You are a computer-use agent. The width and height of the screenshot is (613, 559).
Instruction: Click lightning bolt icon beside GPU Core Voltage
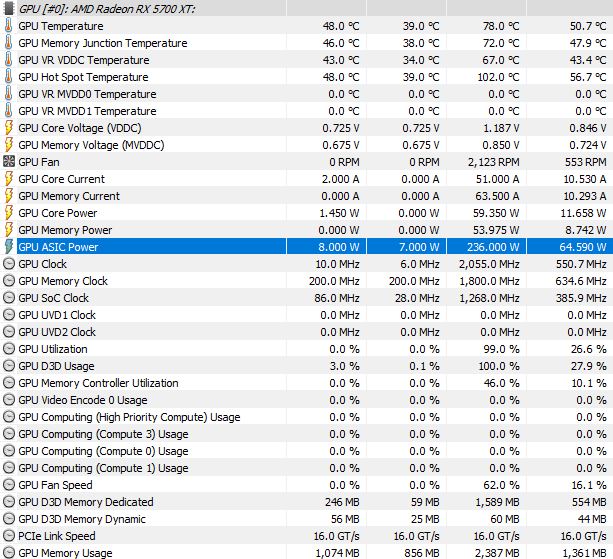9,128
